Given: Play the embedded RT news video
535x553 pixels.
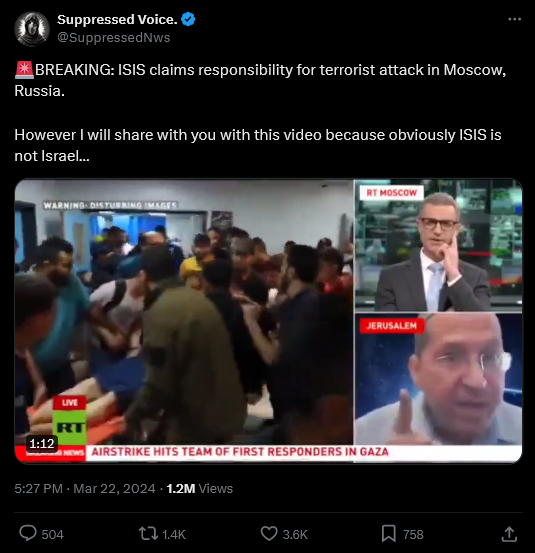Looking at the screenshot, I should pos(268,321).
